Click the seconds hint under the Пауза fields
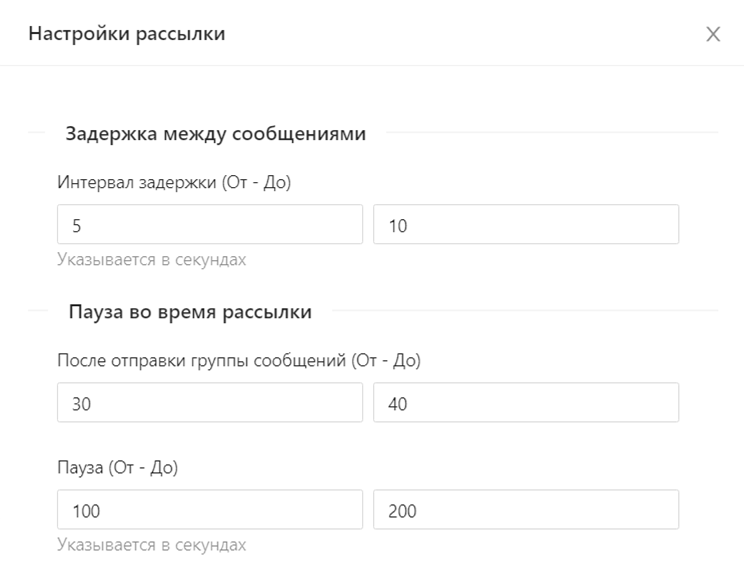This screenshot has height=584, width=744. 151,545
